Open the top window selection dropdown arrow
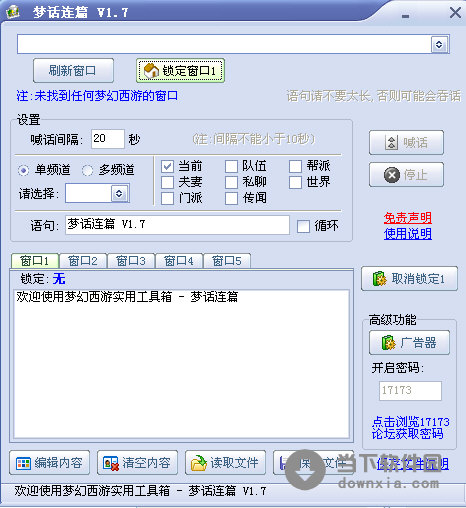This screenshot has width=466, height=508. (439, 44)
